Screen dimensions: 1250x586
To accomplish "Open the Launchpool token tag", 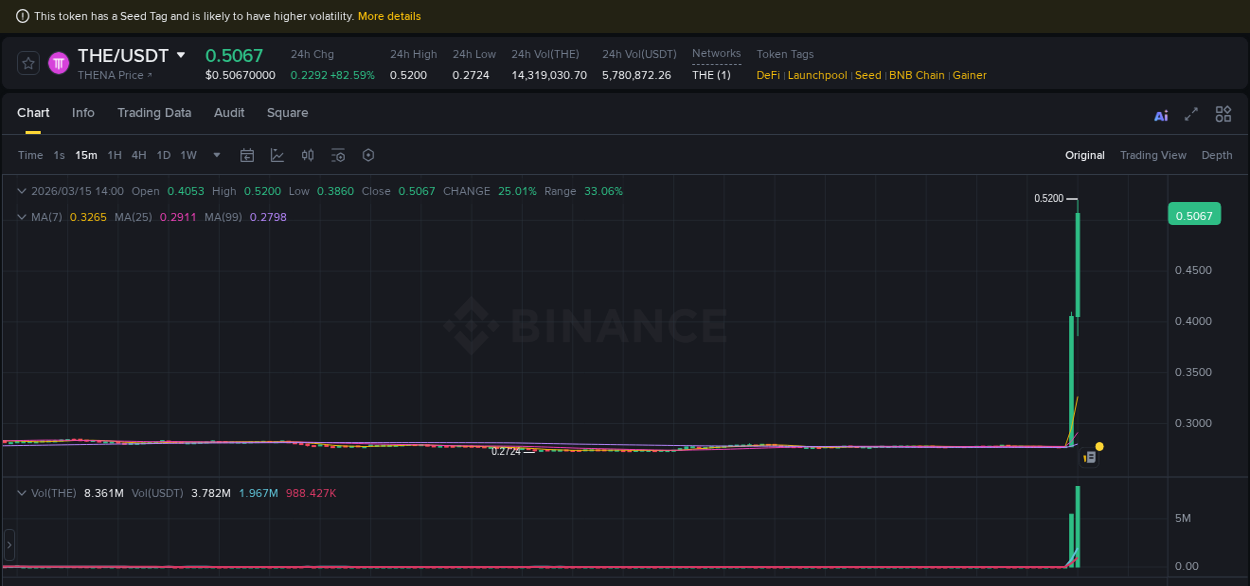I will pos(817,75).
